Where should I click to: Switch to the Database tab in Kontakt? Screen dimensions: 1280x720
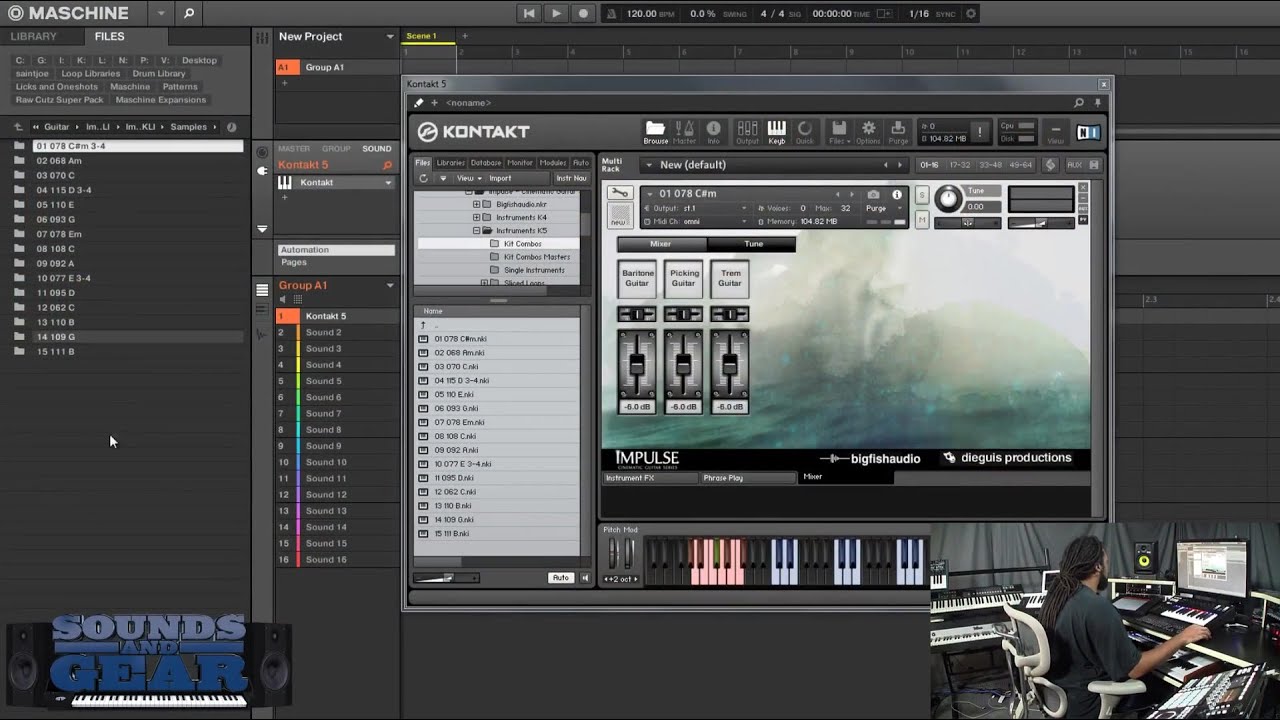[x=486, y=163]
